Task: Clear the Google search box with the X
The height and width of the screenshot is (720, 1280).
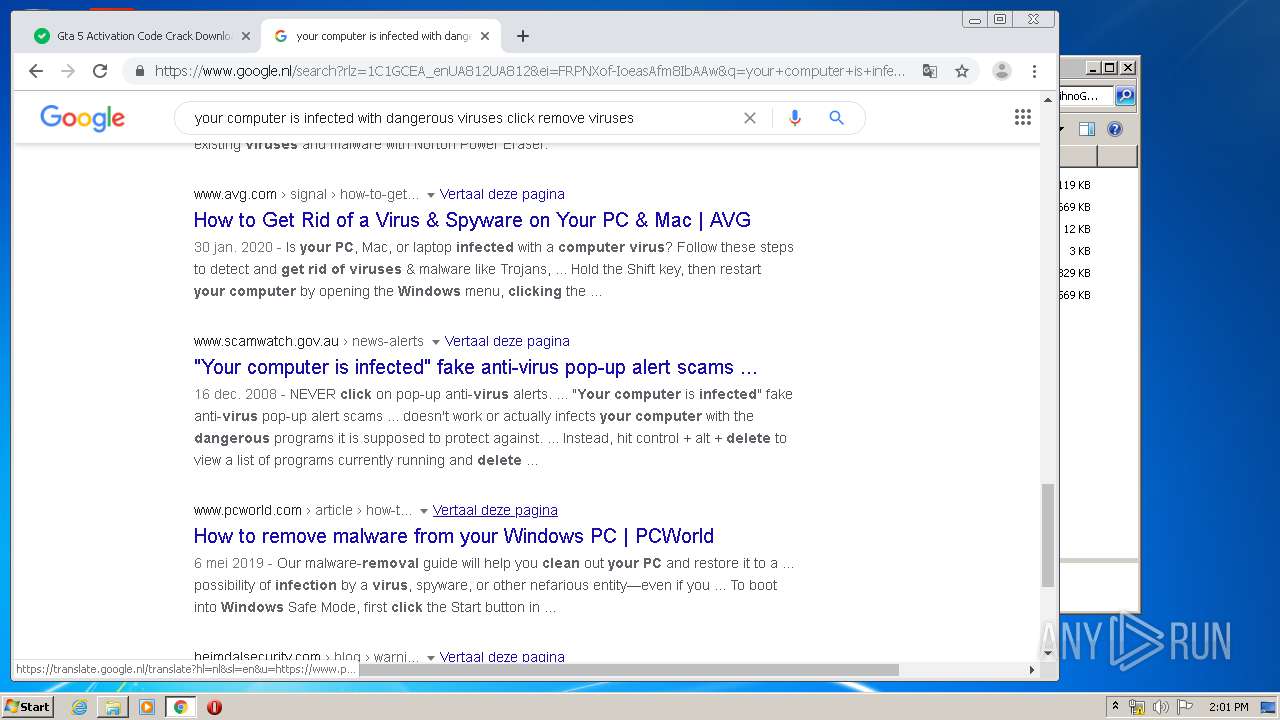Action: click(x=750, y=118)
